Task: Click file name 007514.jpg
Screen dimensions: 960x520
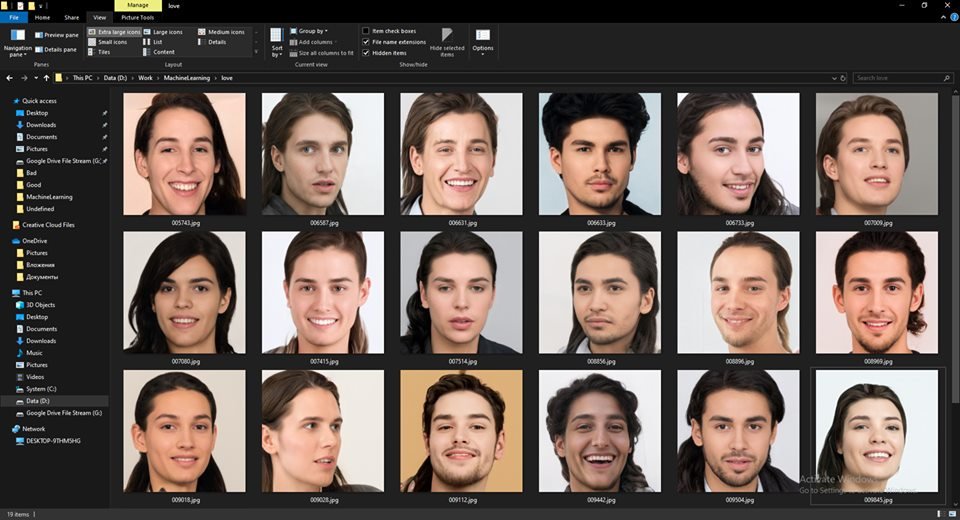Action: (462, 361)
